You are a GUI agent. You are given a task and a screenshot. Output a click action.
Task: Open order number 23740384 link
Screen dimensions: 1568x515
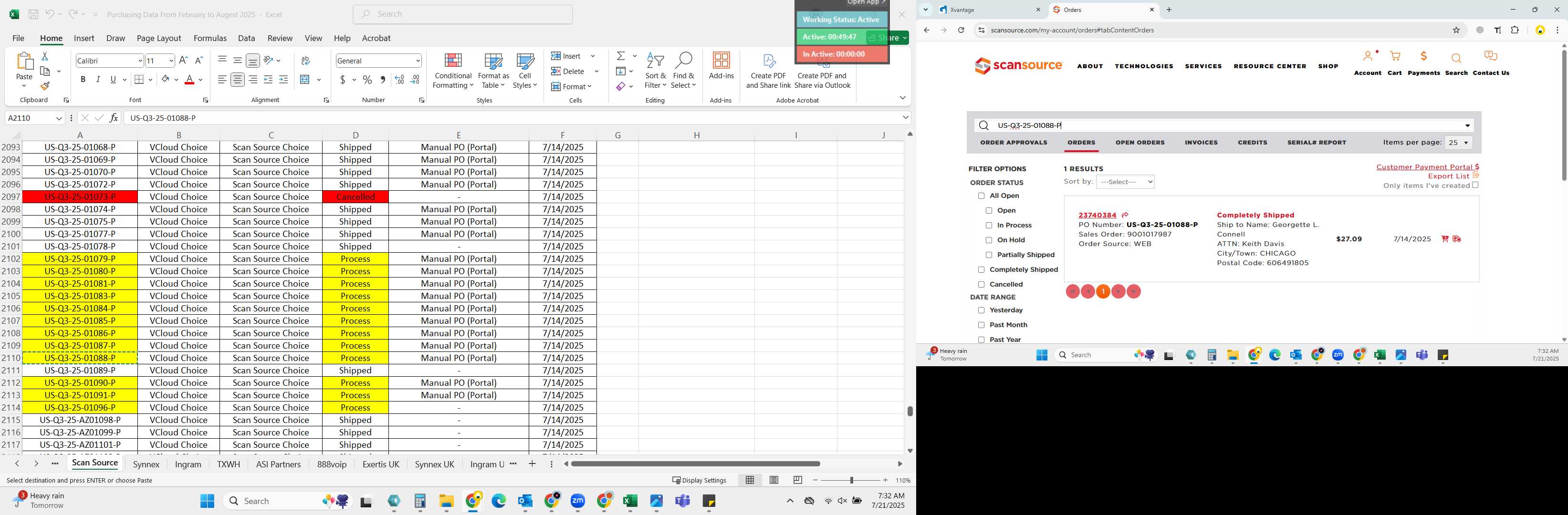(x=1097, y=215)
